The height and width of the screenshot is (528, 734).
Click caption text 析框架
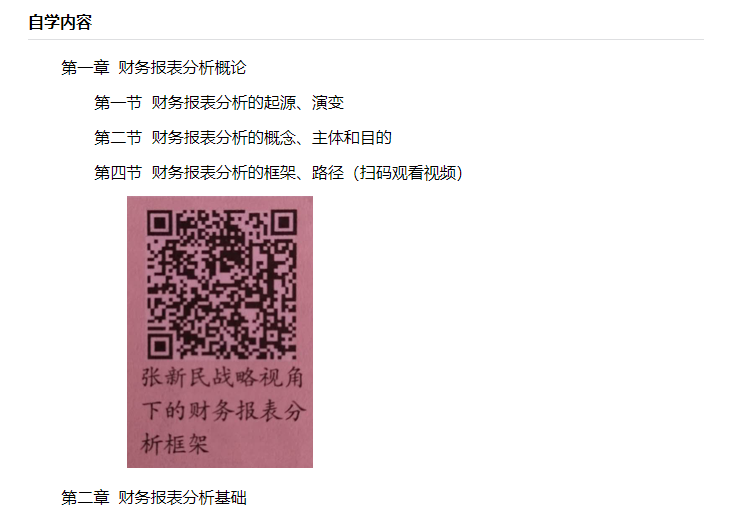(x=175, y=444)
